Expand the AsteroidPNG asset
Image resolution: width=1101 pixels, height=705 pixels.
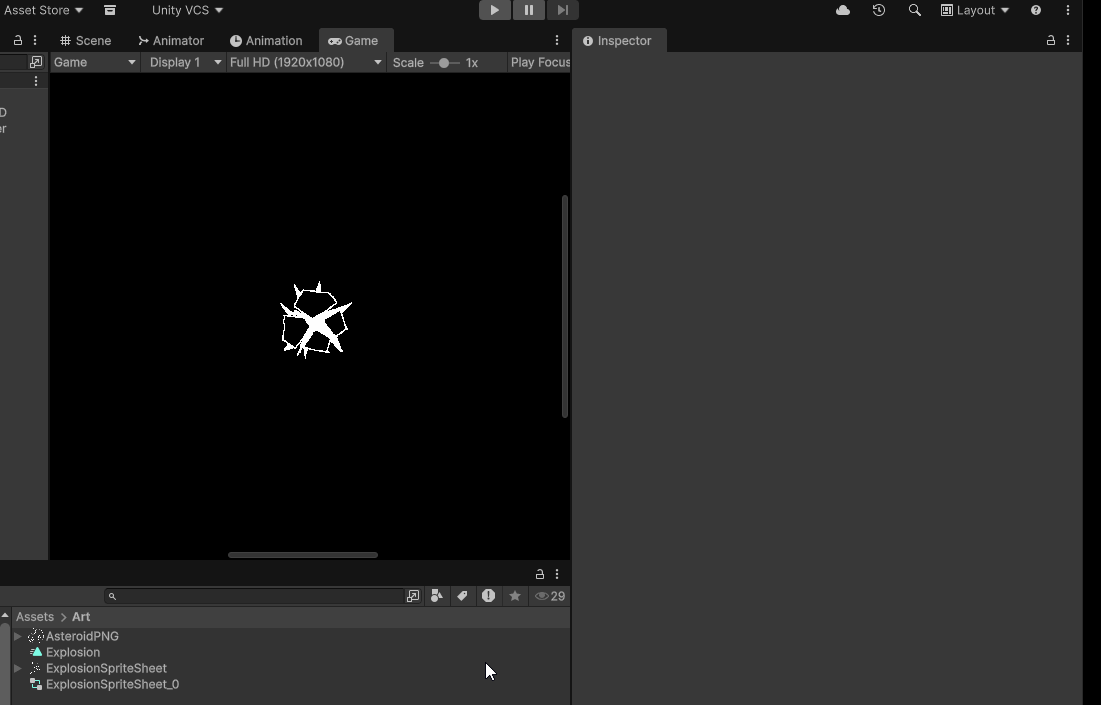pos(18,636)
